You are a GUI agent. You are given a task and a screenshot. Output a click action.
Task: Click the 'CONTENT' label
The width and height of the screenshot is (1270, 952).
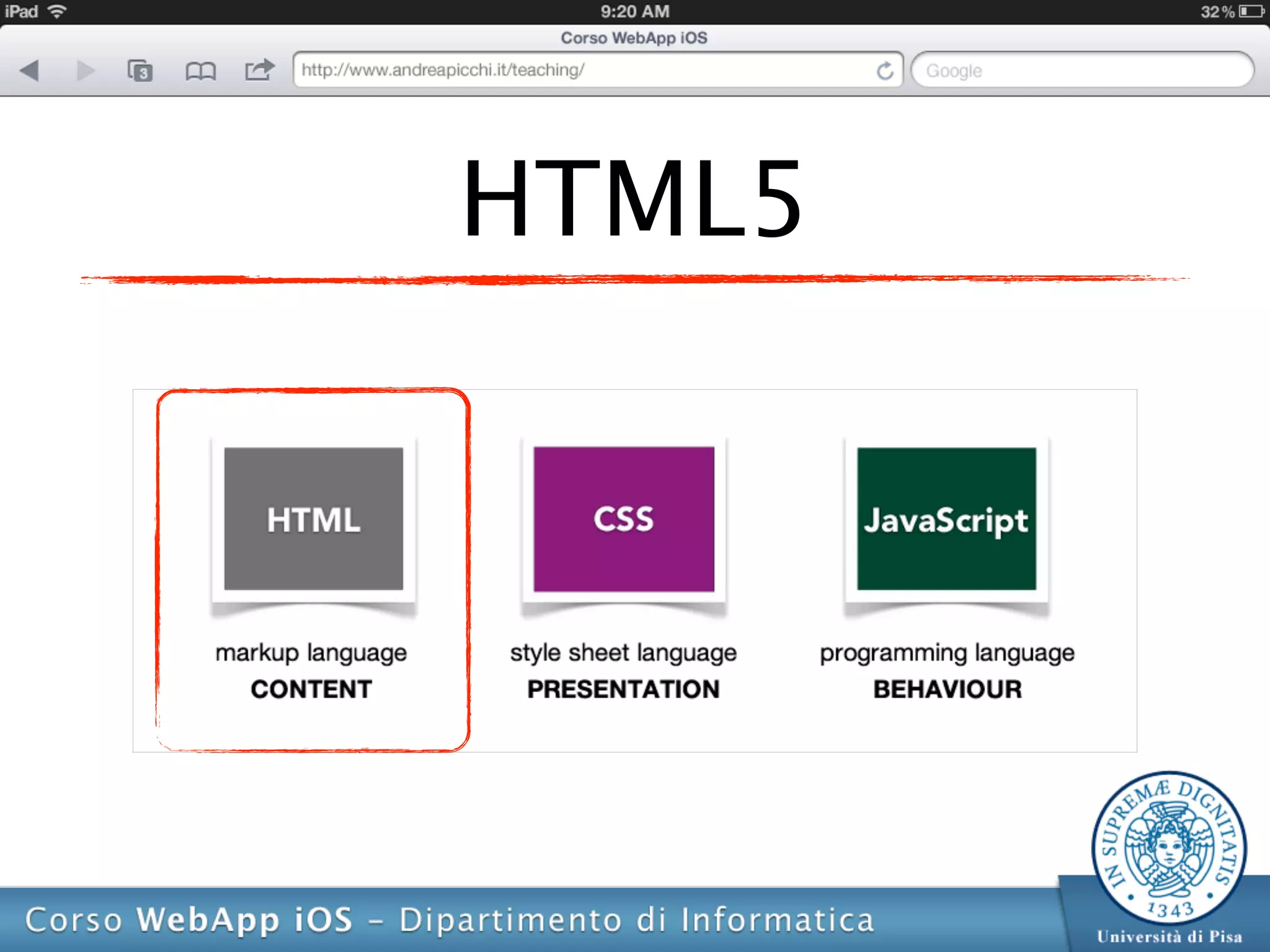coord(311,689)
